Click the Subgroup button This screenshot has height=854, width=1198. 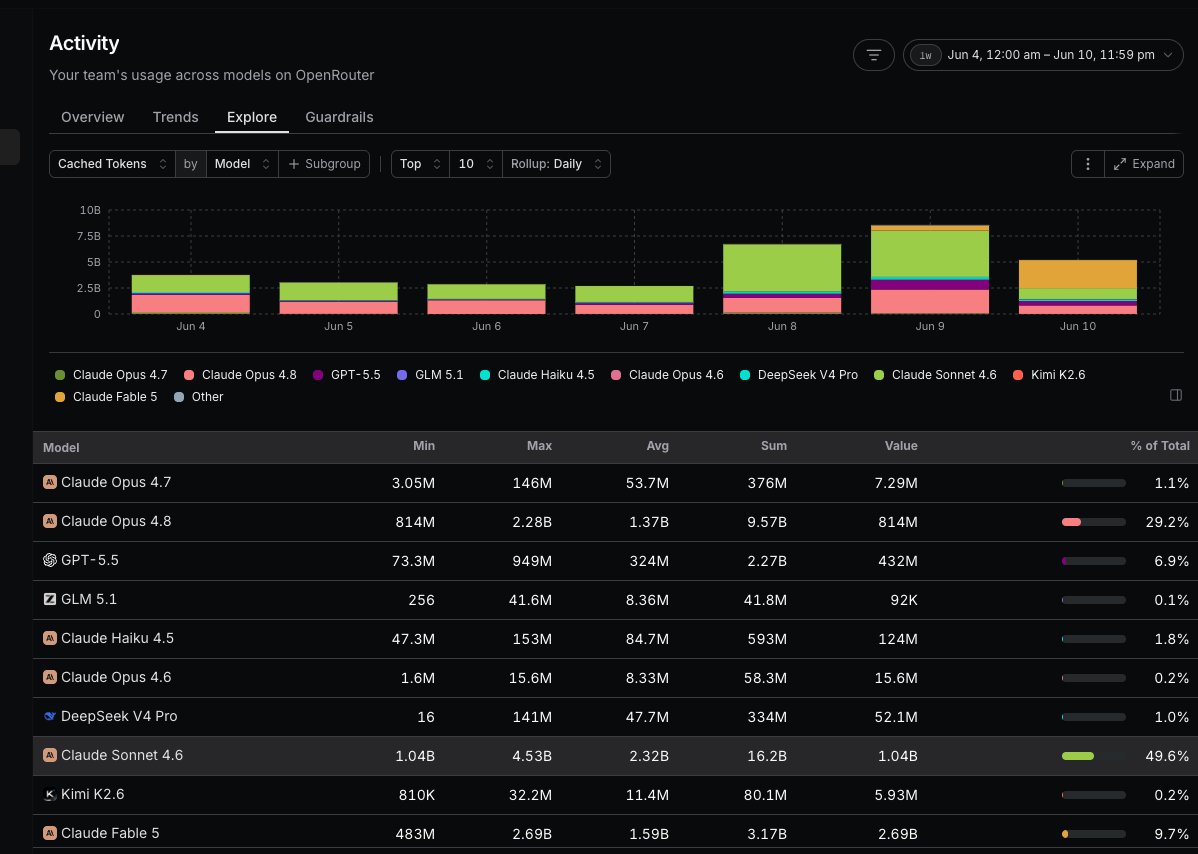[x=324, y=164]
